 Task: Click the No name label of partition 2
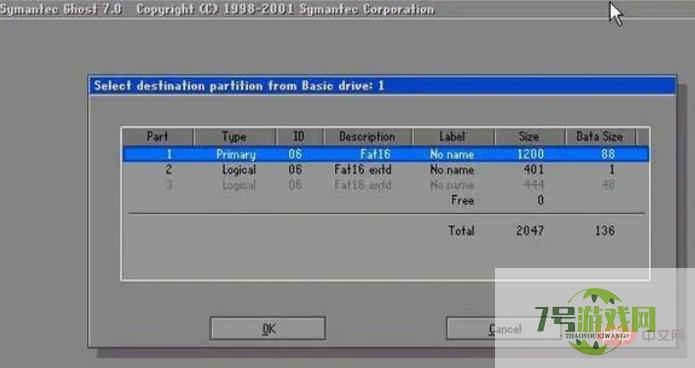pyautogui.click(x=452, y=169)
